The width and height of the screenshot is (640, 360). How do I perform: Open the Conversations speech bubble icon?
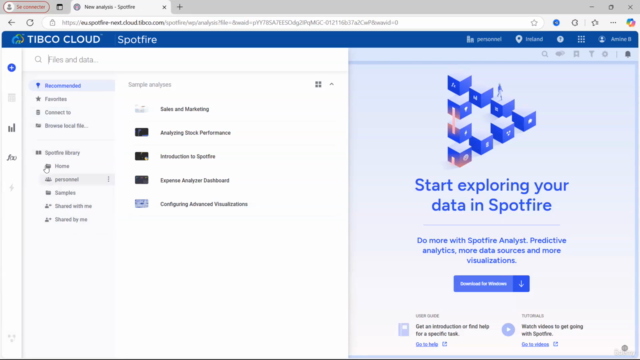[560, 54]
